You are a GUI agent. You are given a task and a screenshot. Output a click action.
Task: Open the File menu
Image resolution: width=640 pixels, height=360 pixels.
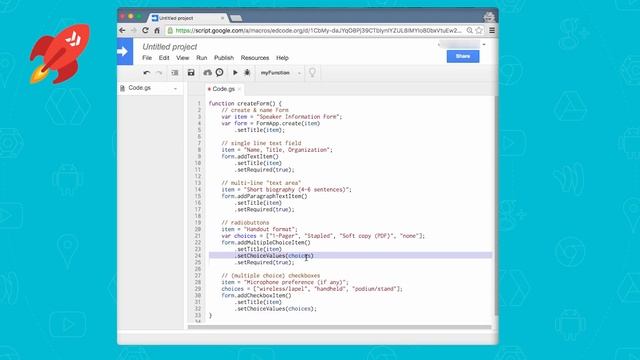[147, 58]
